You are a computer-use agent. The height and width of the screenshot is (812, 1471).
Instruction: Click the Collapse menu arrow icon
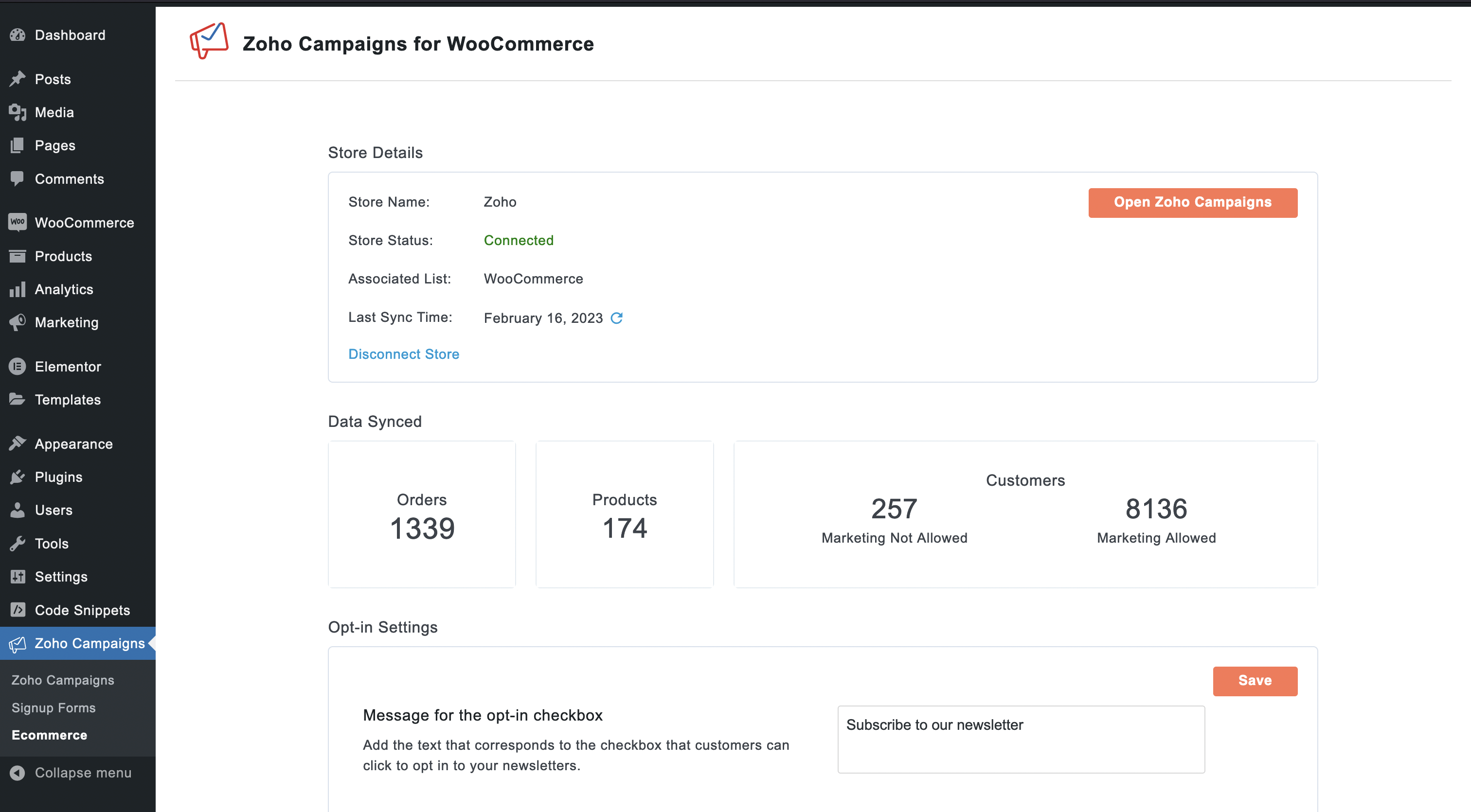tap(18, 773)
